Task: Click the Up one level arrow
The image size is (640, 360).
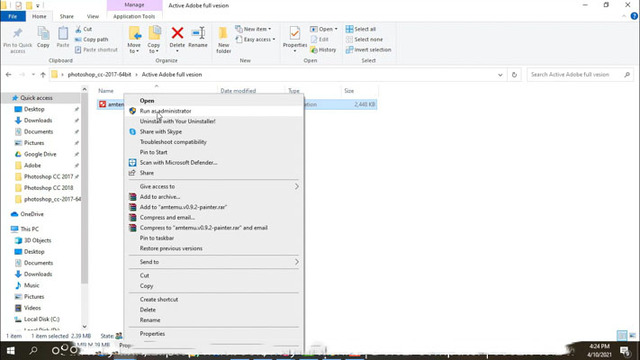Action: (x=43, y=75)
